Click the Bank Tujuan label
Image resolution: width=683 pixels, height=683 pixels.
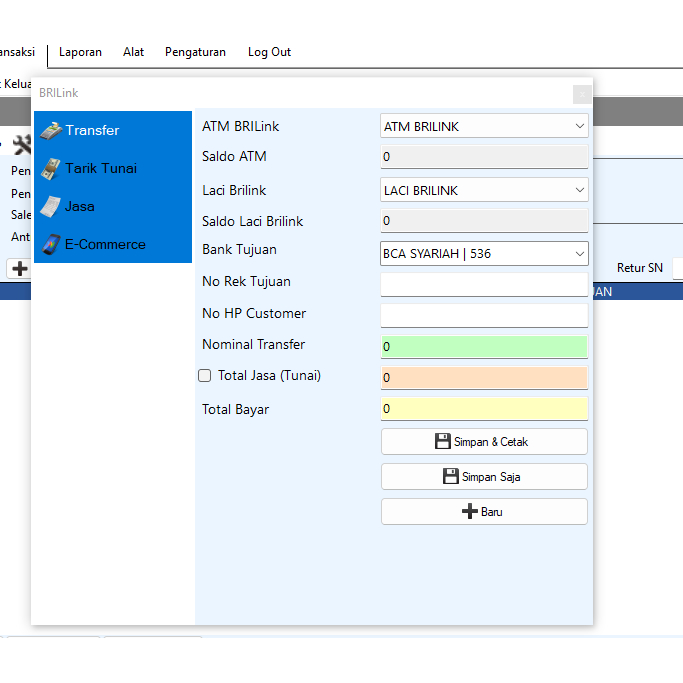click(239, 250)
